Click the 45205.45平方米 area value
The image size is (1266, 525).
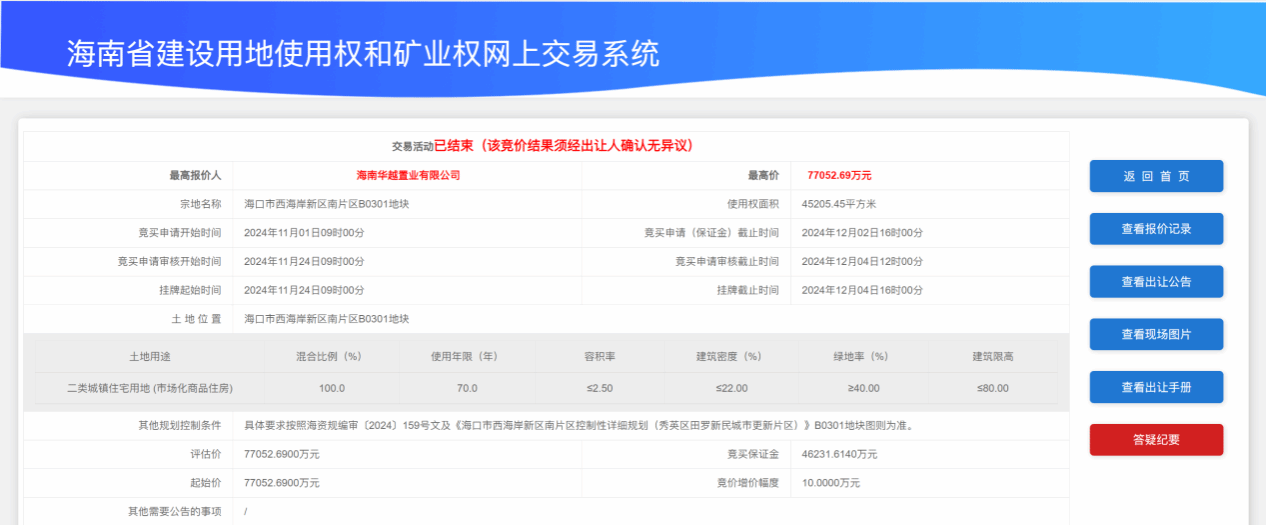tap(838, 204)
